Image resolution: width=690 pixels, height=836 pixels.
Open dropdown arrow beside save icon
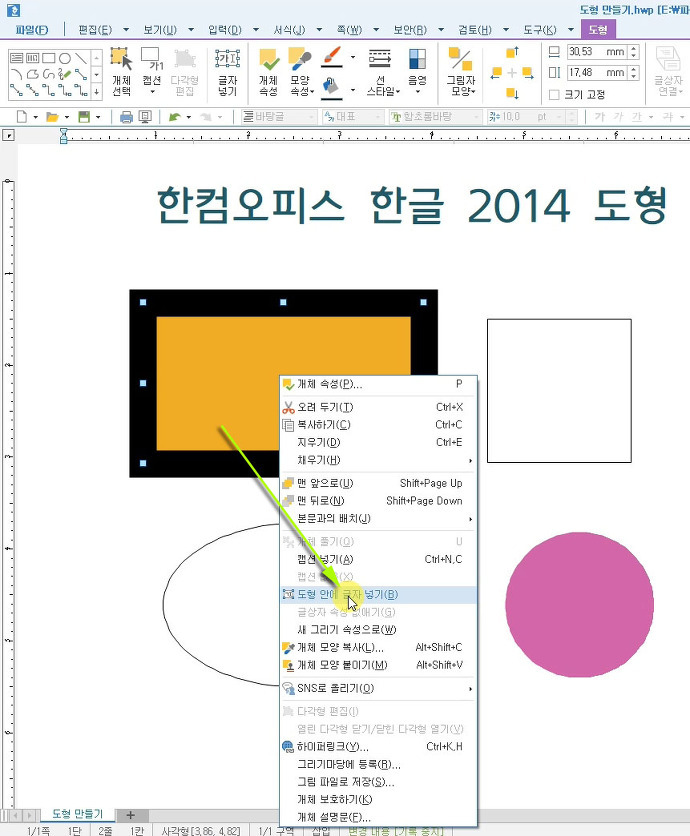pos(98,116)
